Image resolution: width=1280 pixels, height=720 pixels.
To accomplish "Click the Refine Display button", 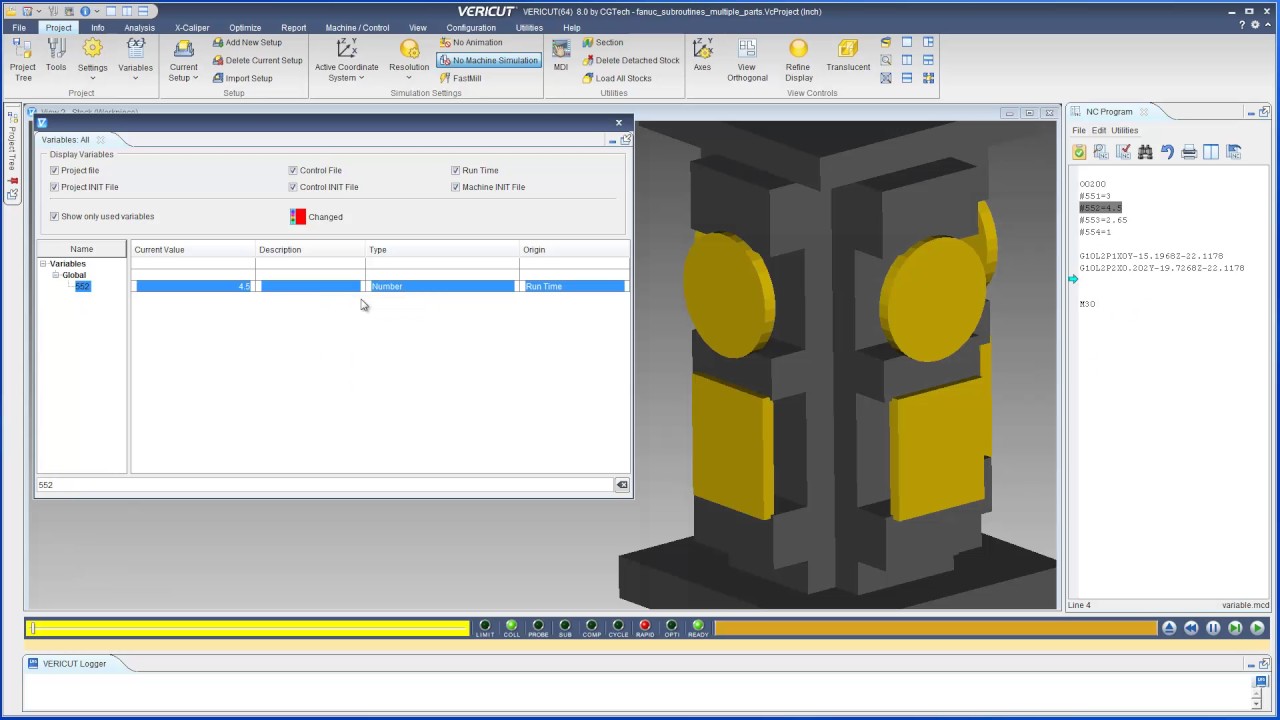I will point(798,60).
